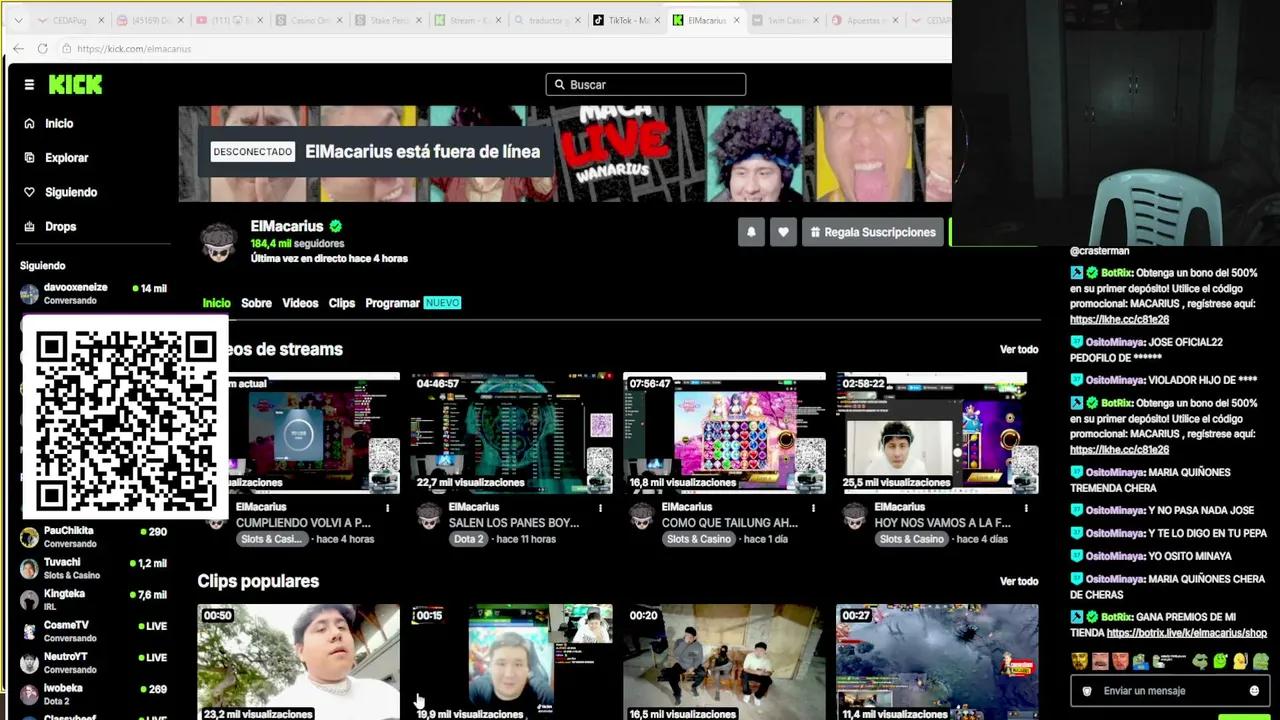Open the browser tab search dropdown chevron

[17, 20]
